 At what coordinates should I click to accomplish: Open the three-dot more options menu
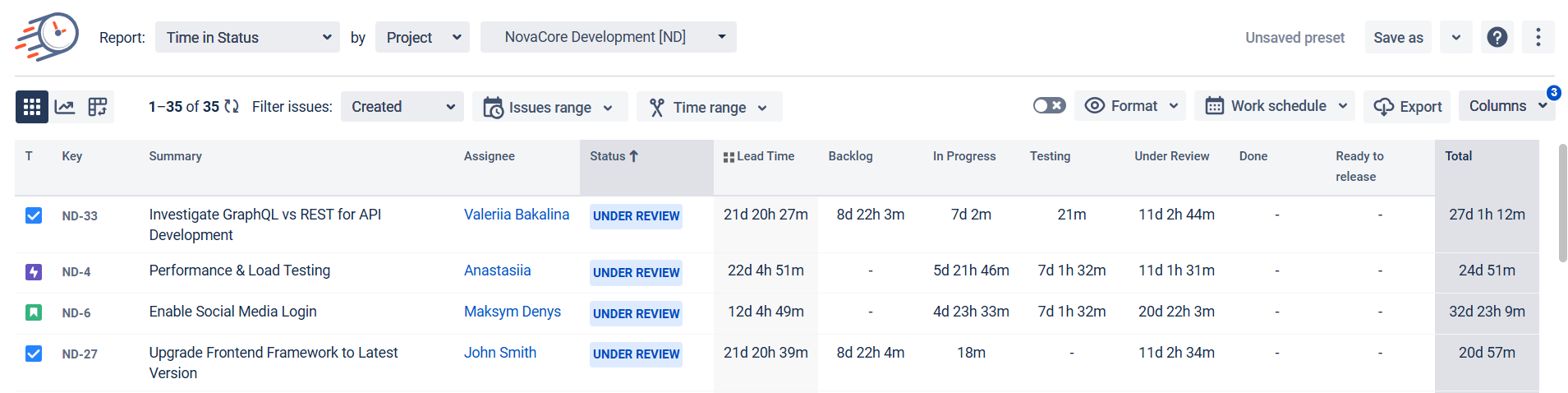coord(1538,37)
